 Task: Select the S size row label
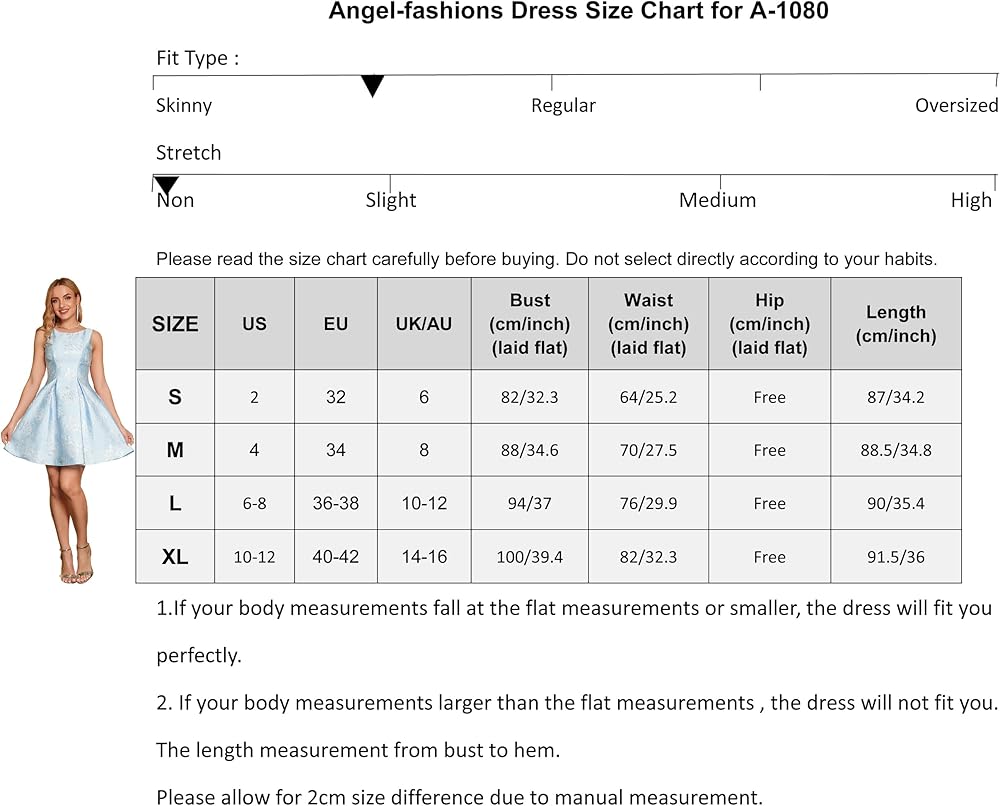pyautogui.click(x=175, y=397)
